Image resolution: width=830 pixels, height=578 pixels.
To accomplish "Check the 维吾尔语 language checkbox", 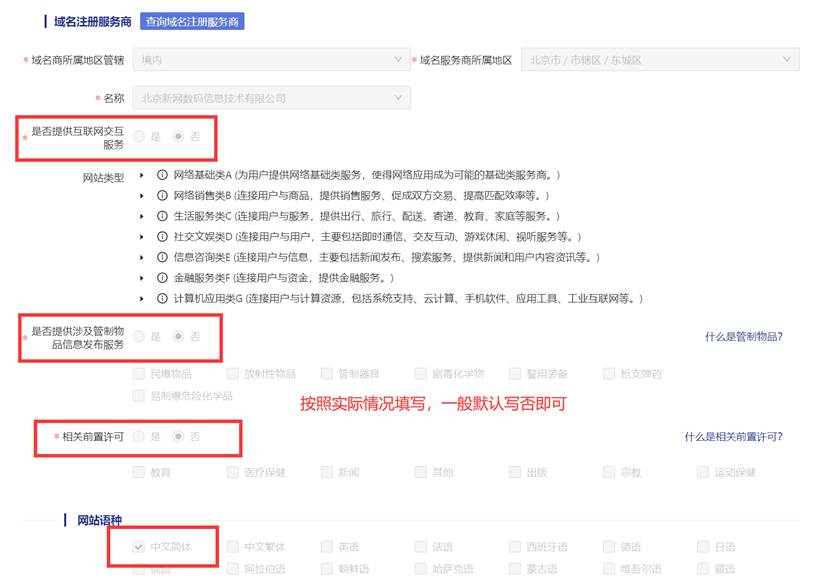I will (609, 569).
